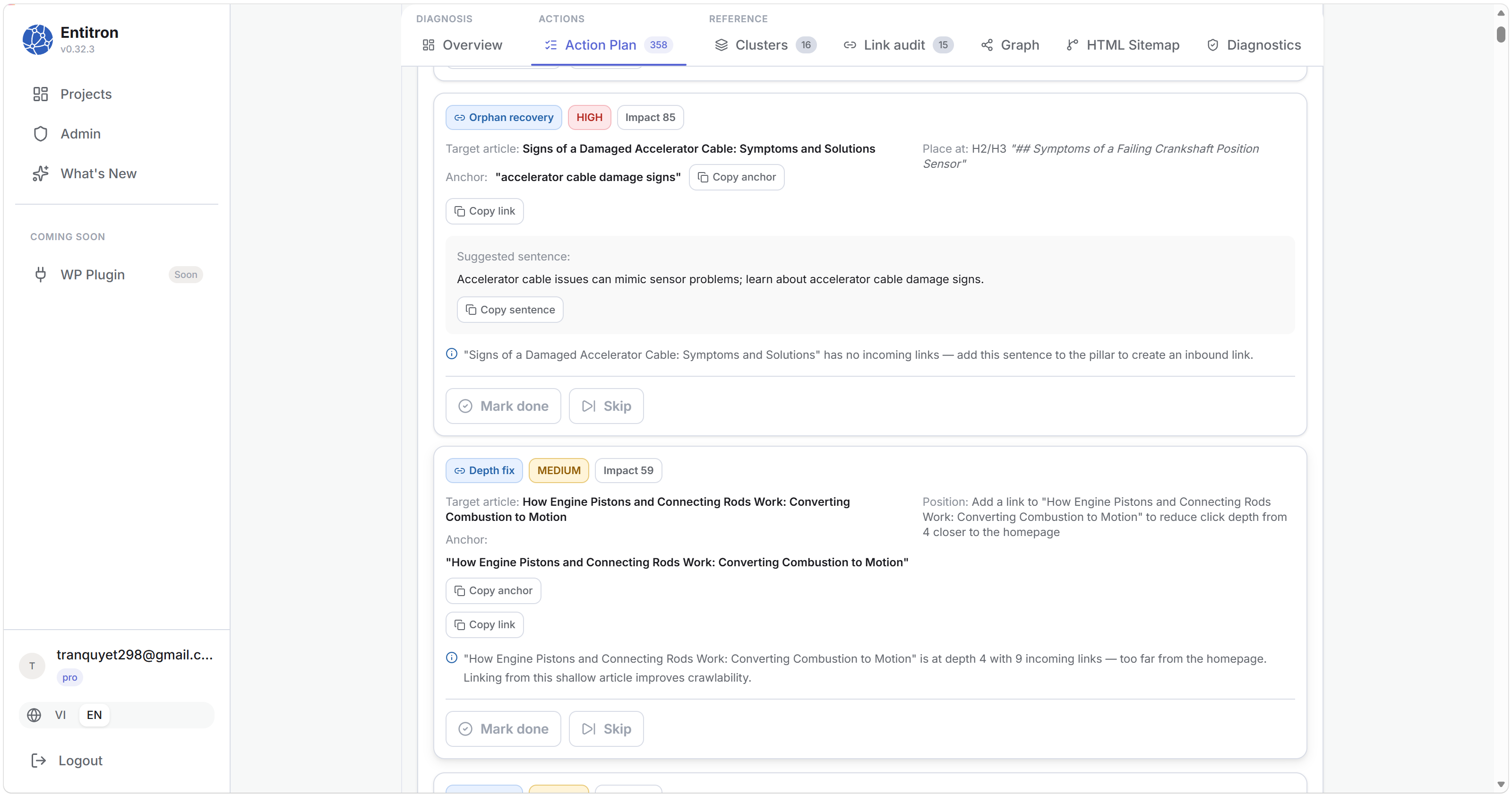Screen dimensions: 1512x796
Task: Click the Link audit chain icon
Action: [850, 44]
